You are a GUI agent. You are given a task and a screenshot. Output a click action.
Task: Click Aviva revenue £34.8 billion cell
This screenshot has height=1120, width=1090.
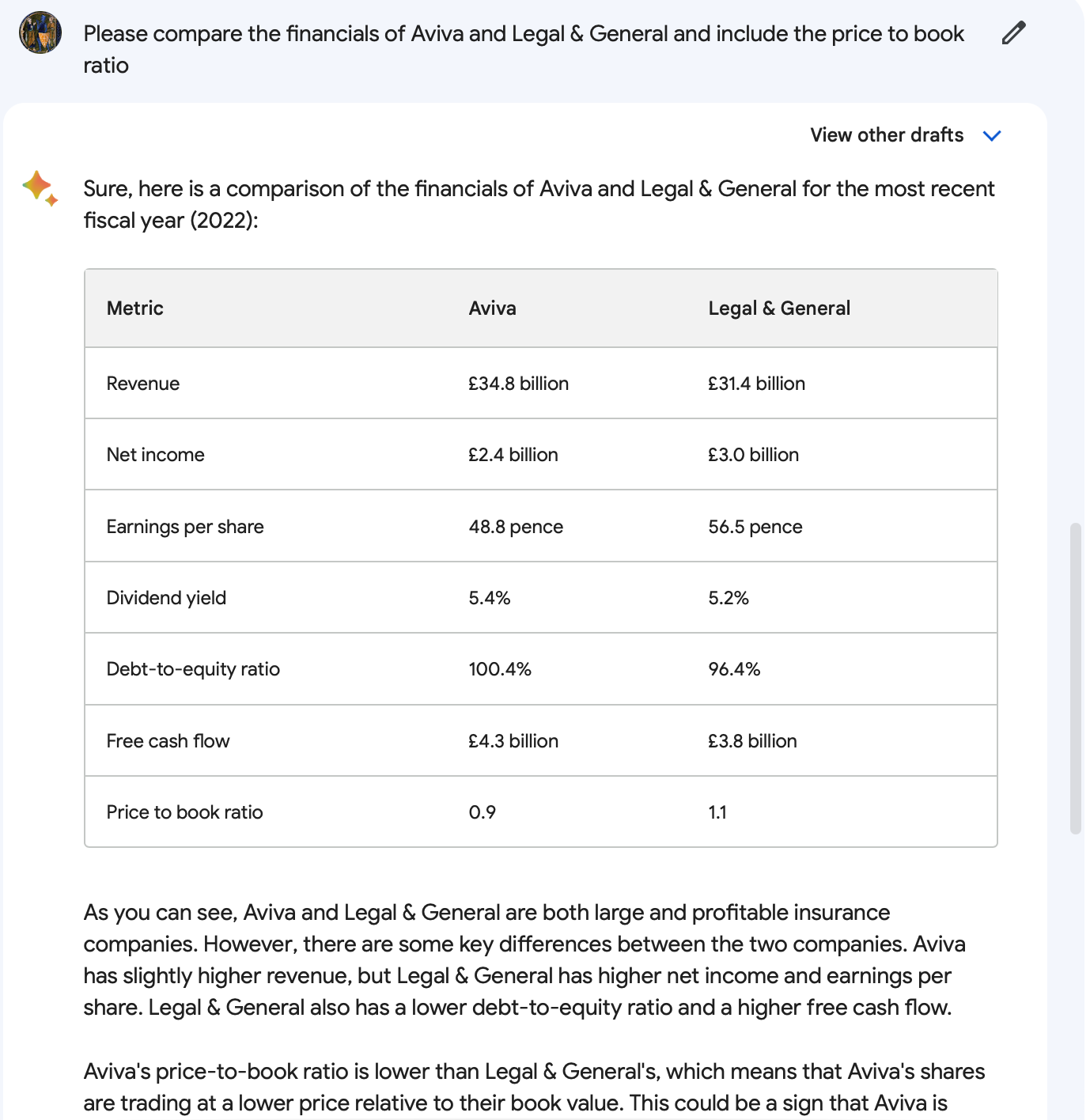(519, 384)
